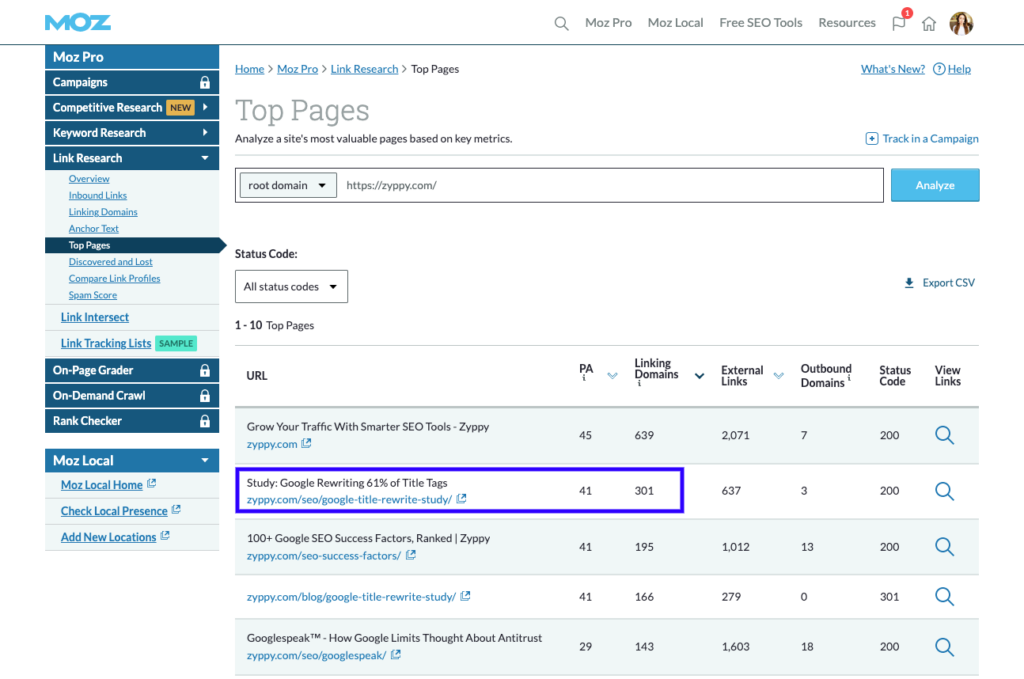Collapse the Link Research section

point(205,158)
